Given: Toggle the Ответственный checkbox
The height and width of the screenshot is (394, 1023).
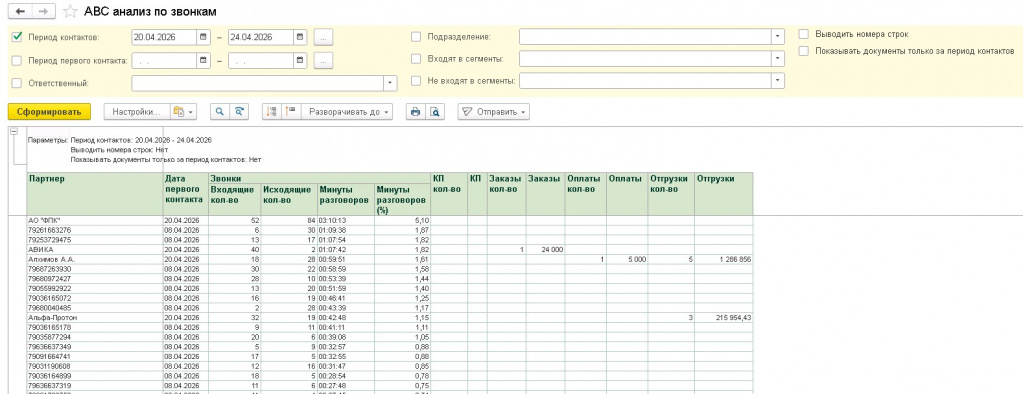Looking at the screenshot, I should click(x=17, y=83).
